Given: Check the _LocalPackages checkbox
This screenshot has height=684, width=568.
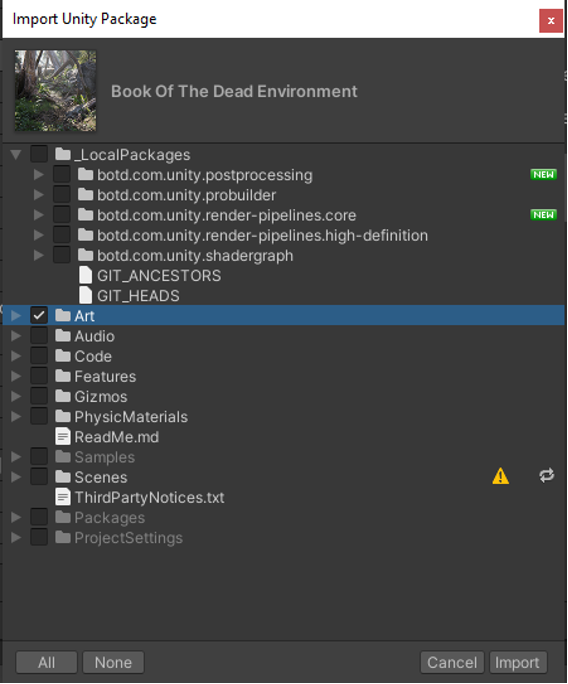Looking at the screenshot, I should [x=39, y=154].
